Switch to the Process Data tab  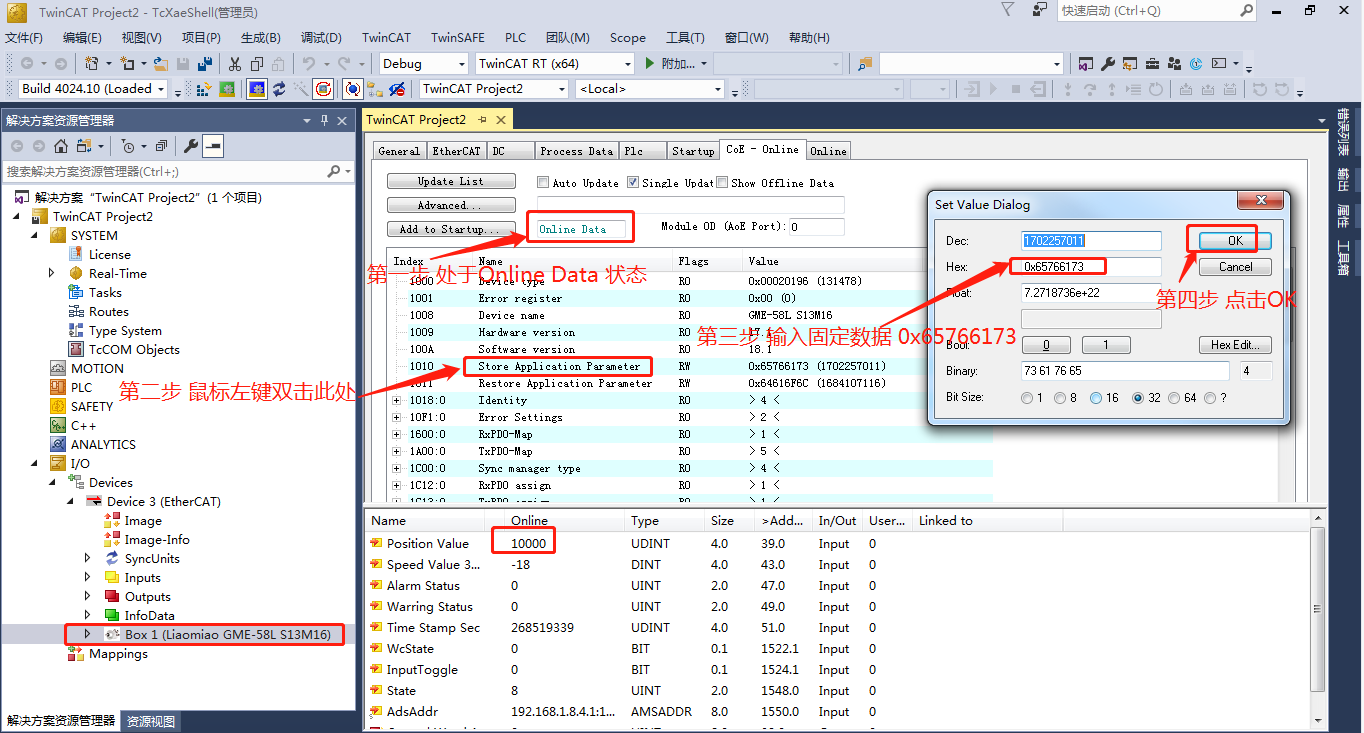pos(576,151)
